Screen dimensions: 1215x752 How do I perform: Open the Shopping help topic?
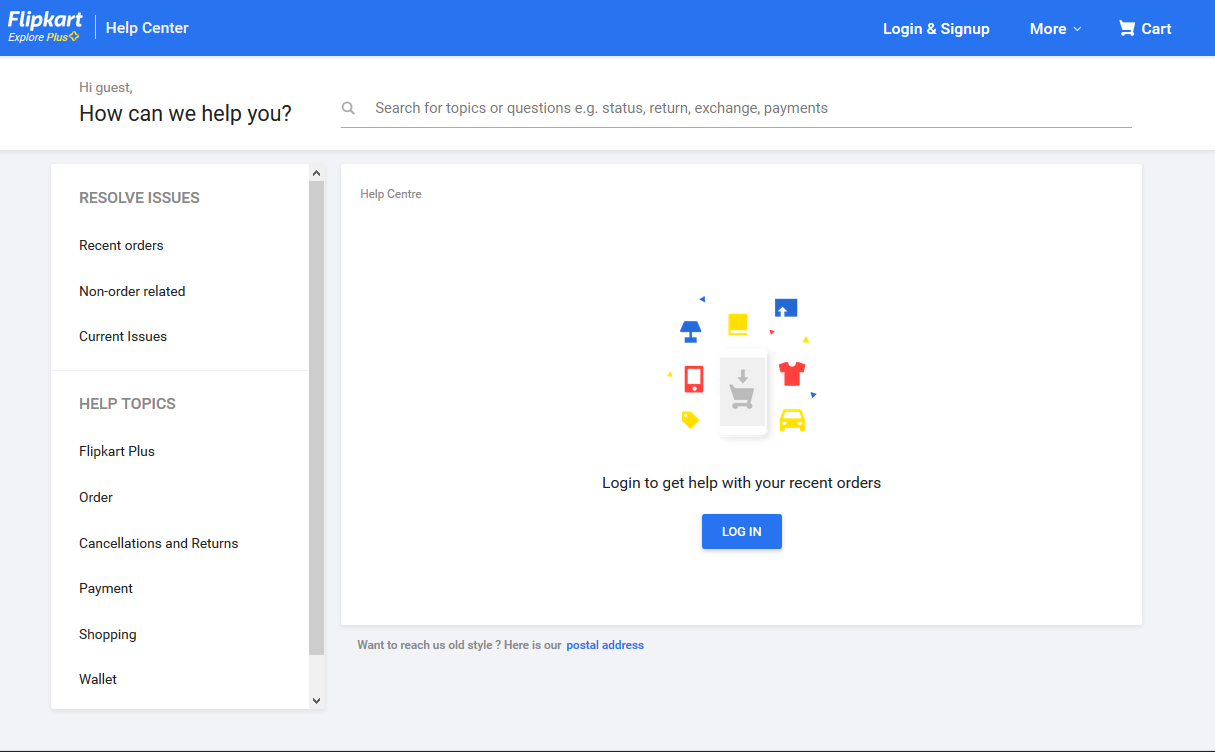(107, 634)
